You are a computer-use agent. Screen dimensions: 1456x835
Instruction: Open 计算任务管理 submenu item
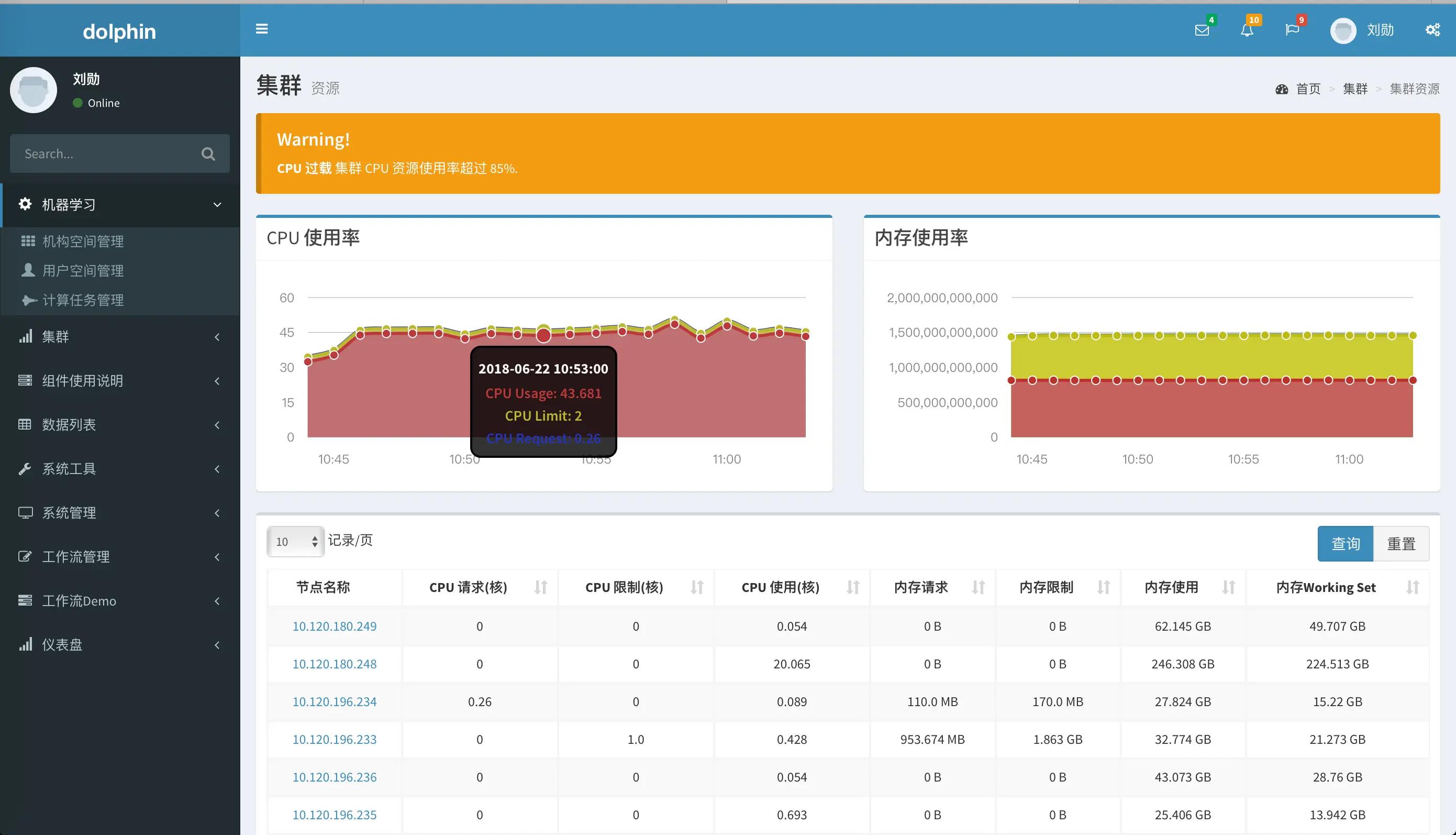(x=83, y=300)
